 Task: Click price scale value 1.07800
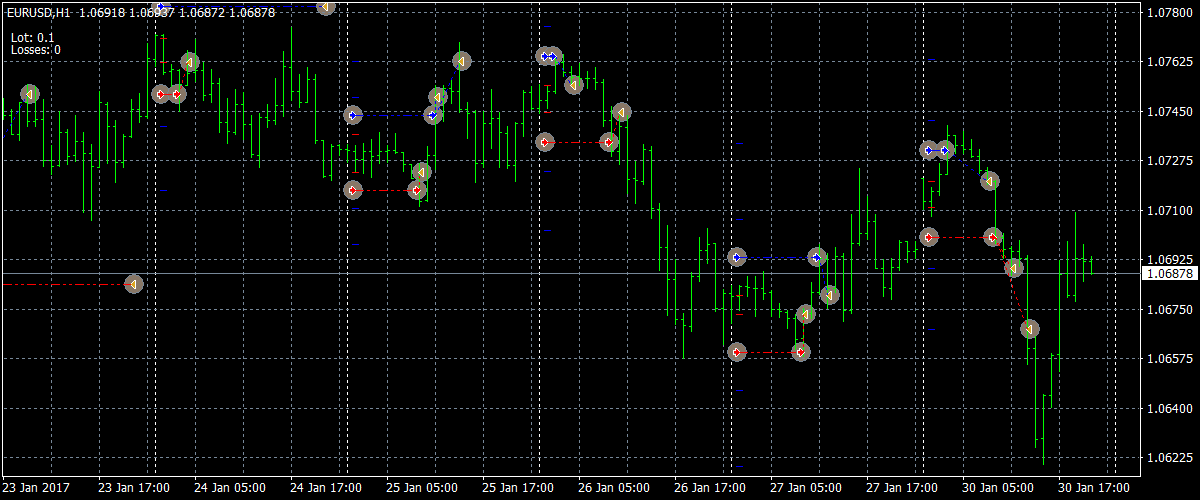point(1170,12)
